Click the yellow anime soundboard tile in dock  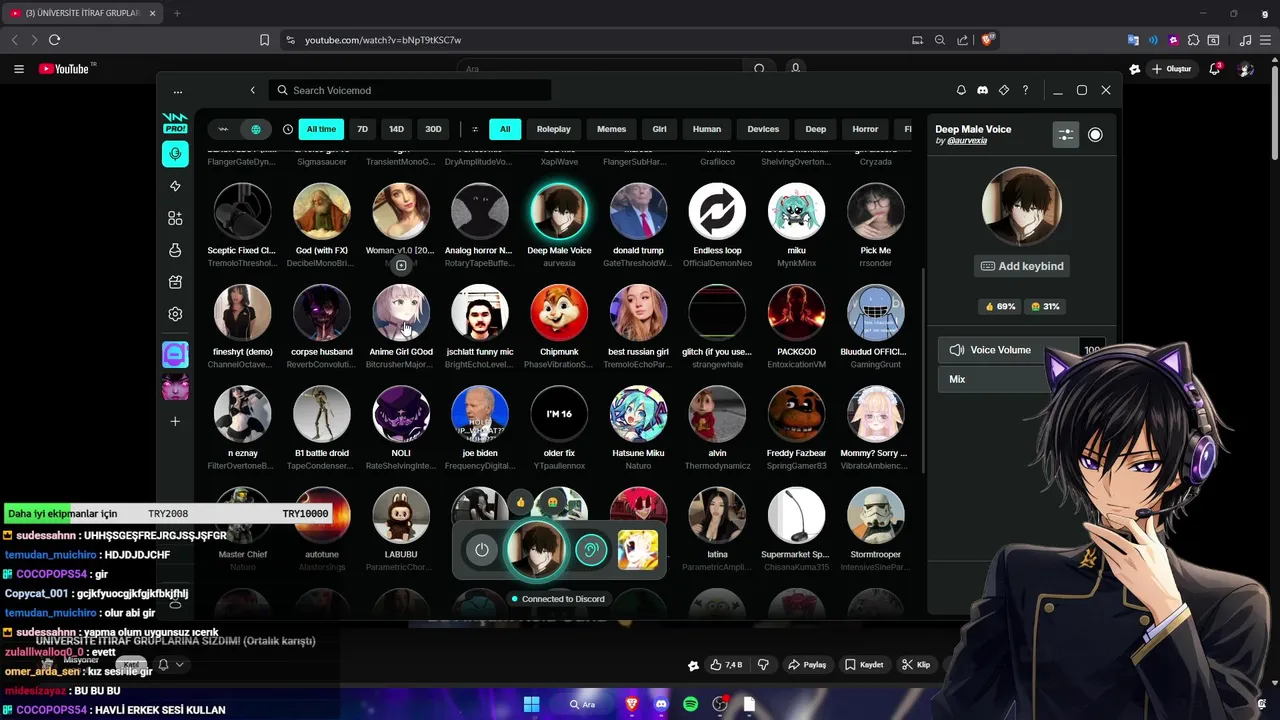pos(637,550)
